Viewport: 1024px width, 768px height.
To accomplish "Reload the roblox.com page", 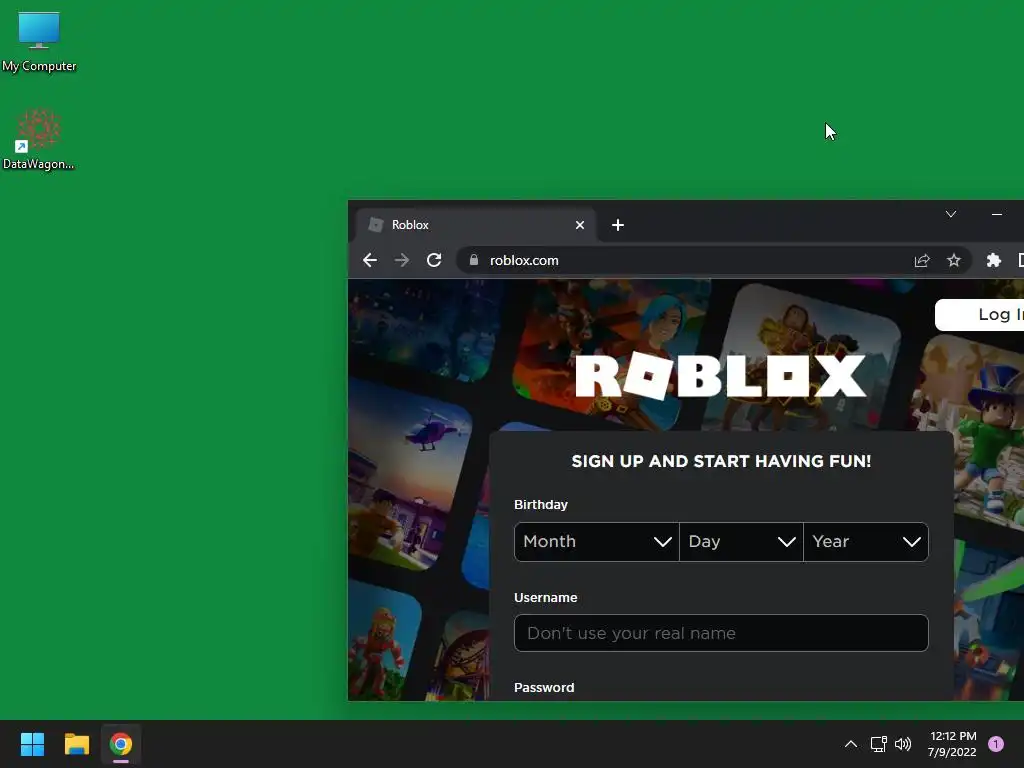I will tap(434, 260).
